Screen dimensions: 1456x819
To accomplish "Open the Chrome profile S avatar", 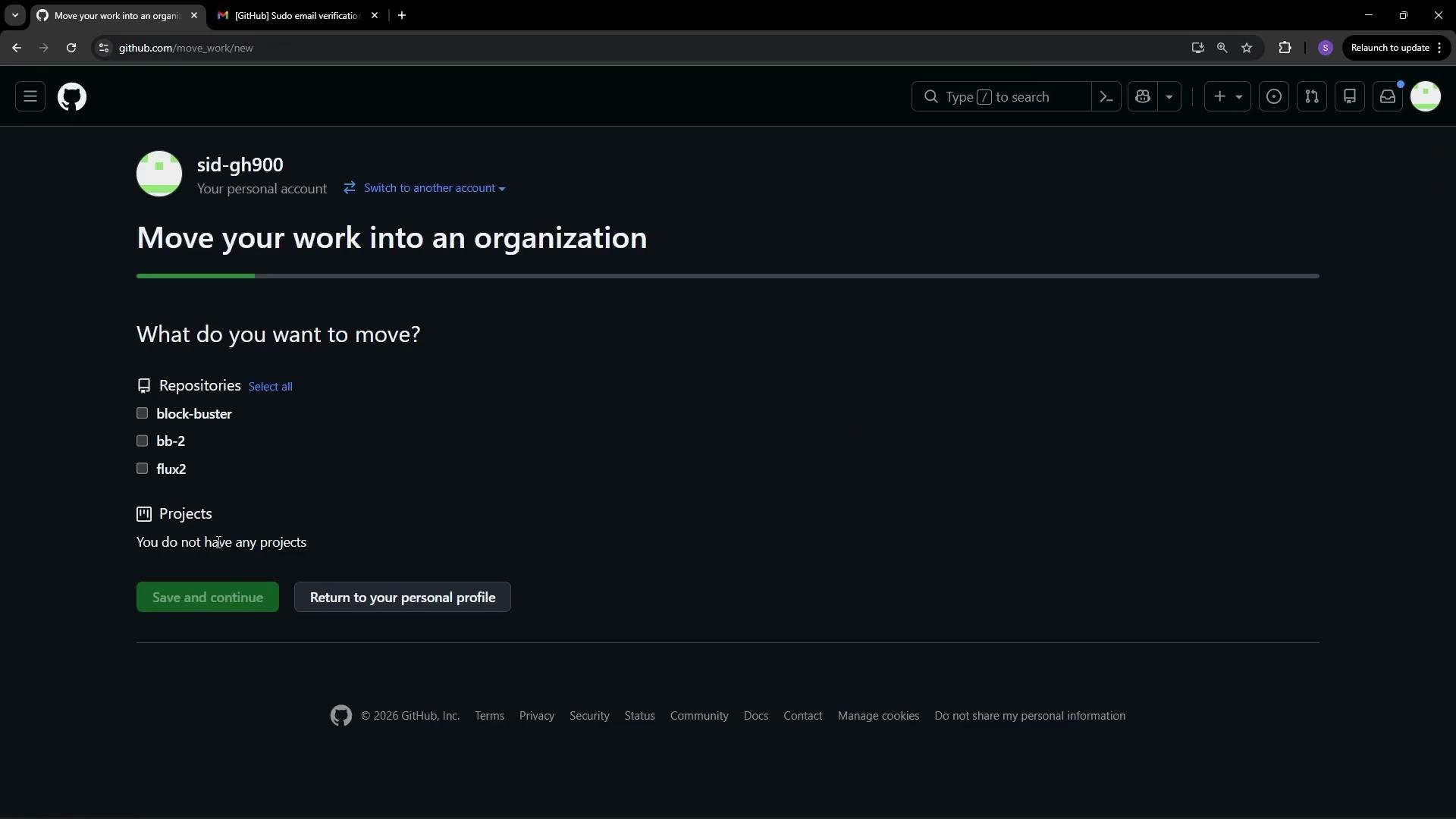I will (1326, 48).
